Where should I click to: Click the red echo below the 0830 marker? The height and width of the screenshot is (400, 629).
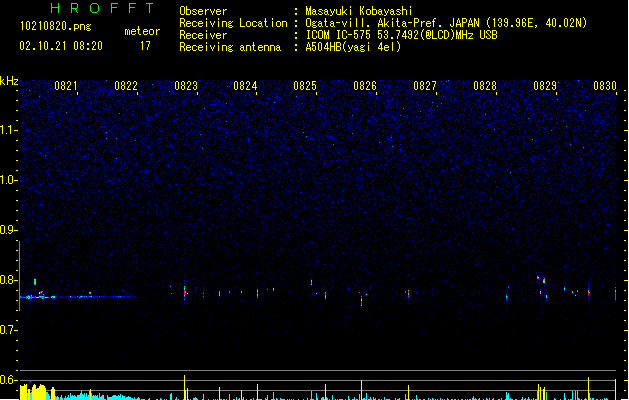[615, 294]
